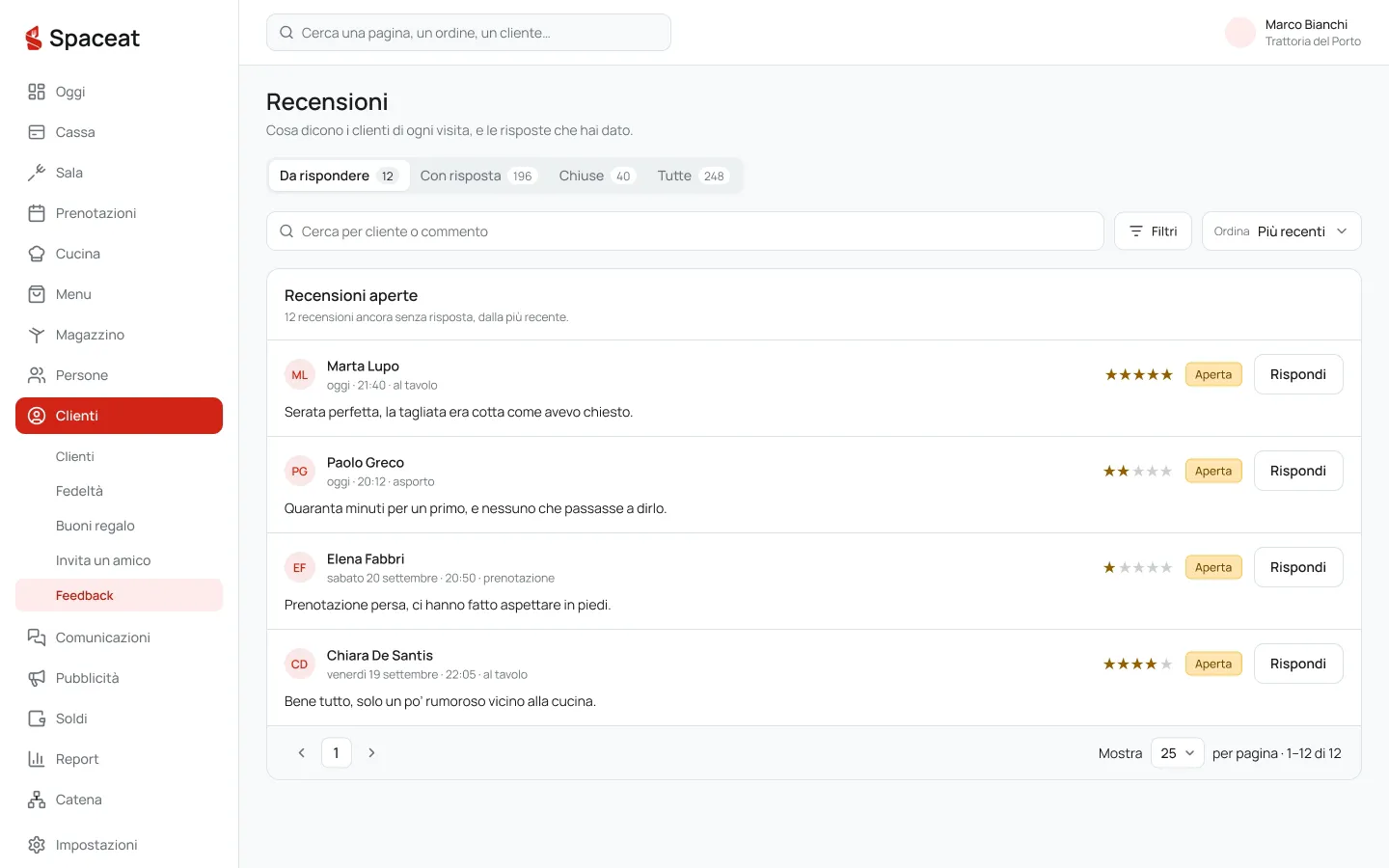The image size is (1389, 868).
Task: Switch to the Con risposta tab
Action: (x=477, y=176)
